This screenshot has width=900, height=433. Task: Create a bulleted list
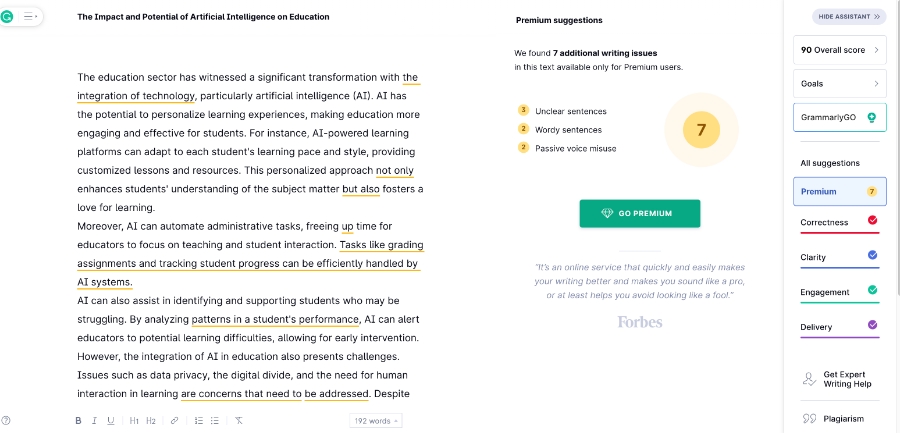pyautogui.click(x=215, y=421)
